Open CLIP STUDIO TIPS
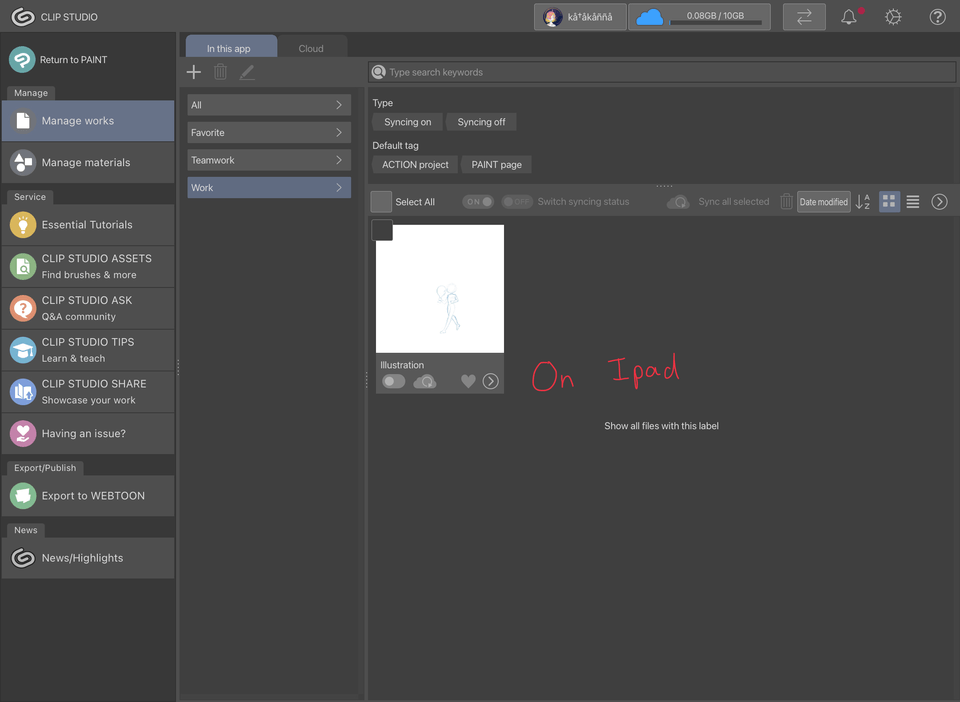Screen dimensions: 960x702 88,350
